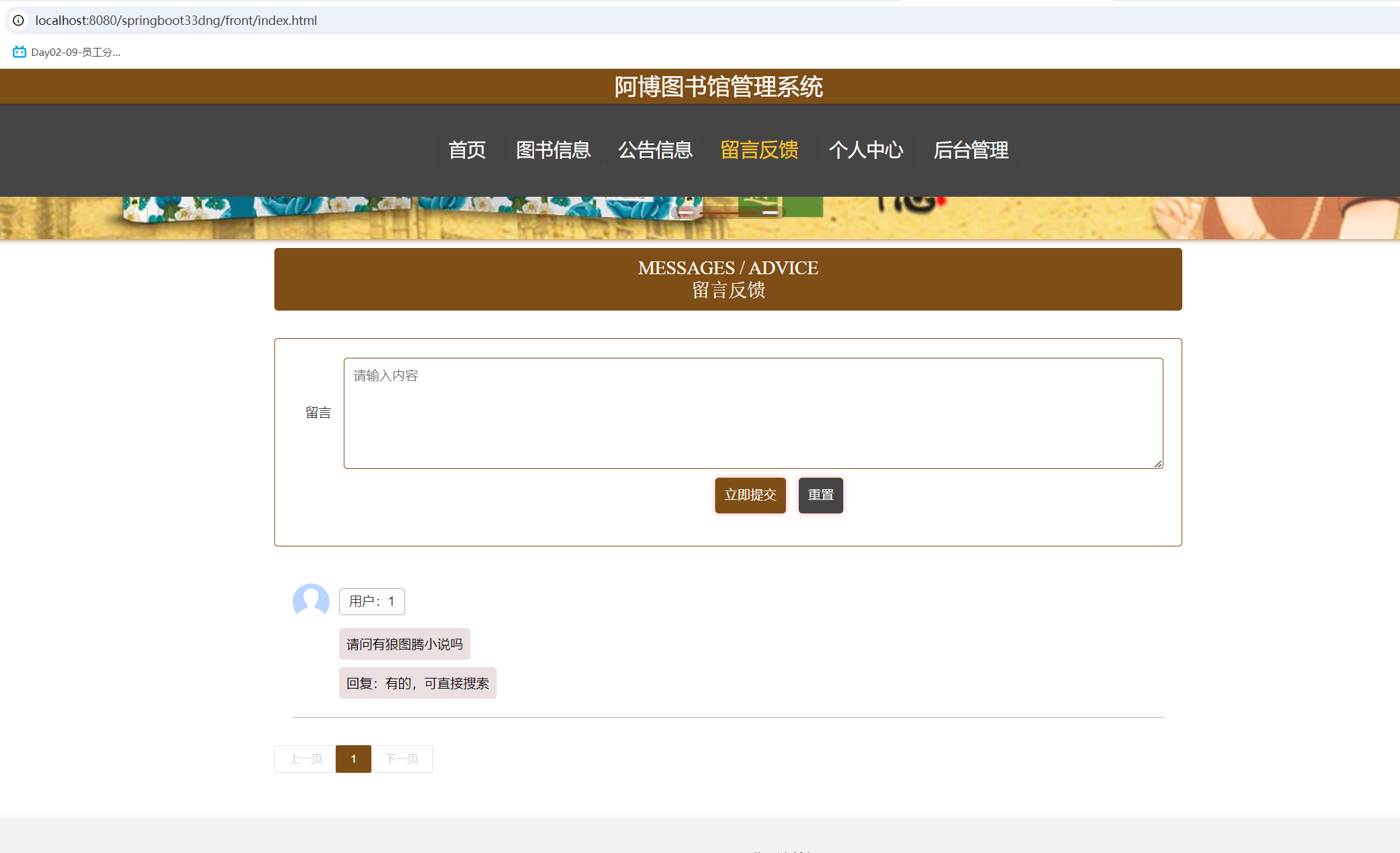
Task: Click the 上一页 previous page button
Action: click(x=305, y=759)
